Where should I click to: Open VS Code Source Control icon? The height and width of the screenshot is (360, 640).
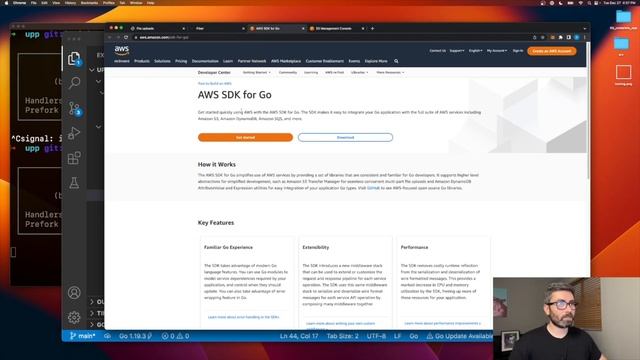[x=74, y=108]
